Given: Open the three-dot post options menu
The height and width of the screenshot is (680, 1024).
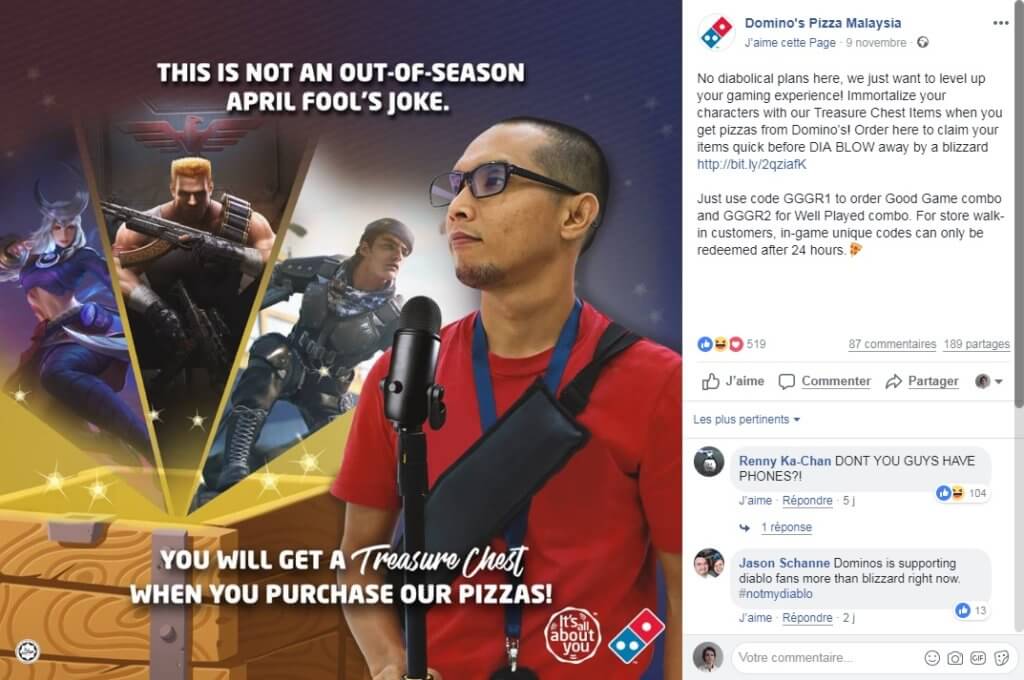Looking at the screenshot, I should point(1000,23).
